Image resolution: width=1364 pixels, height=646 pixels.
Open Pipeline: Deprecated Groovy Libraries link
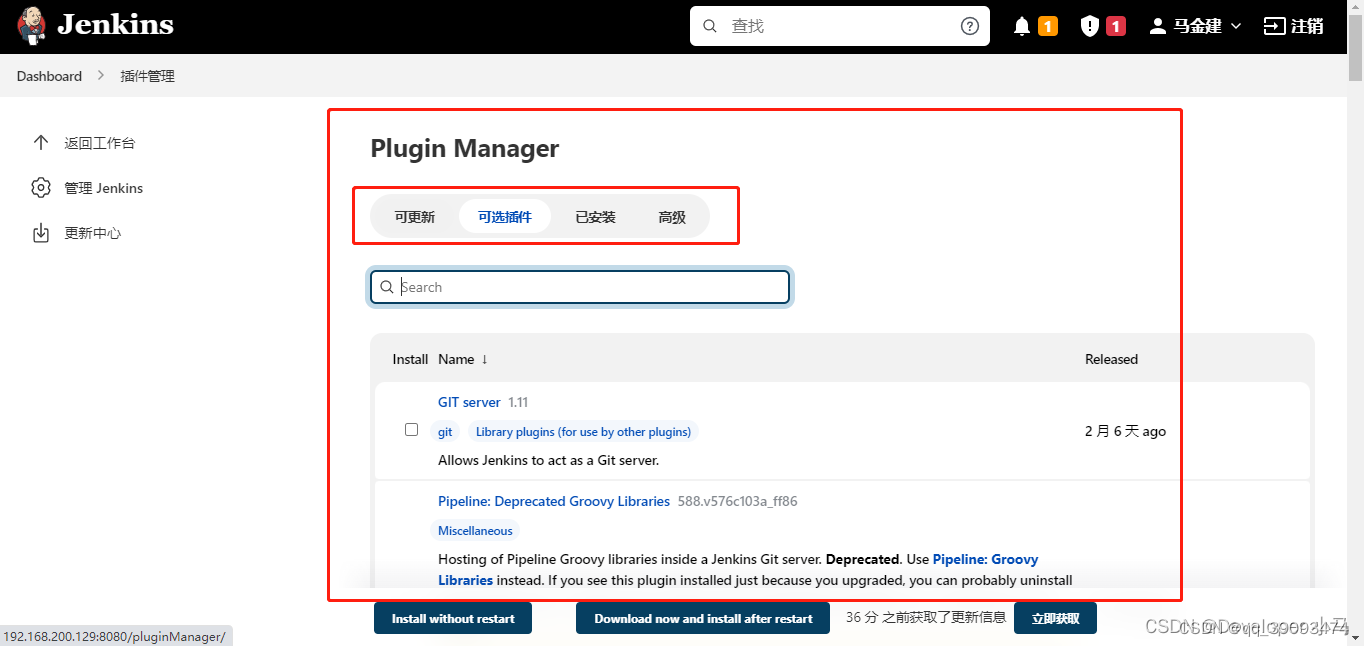(554, 501)
